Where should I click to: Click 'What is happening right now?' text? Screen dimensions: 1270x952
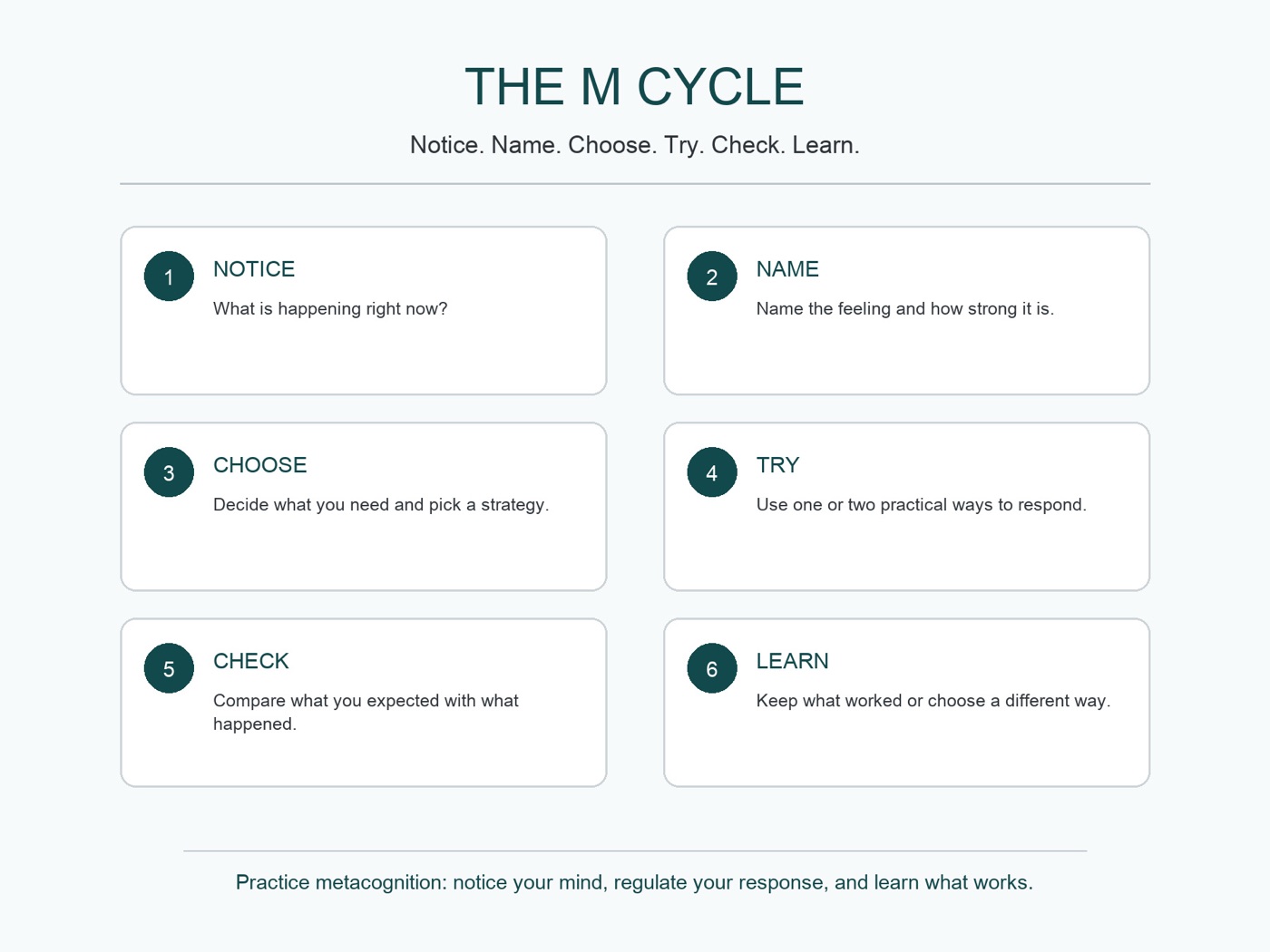click(330, 309)
